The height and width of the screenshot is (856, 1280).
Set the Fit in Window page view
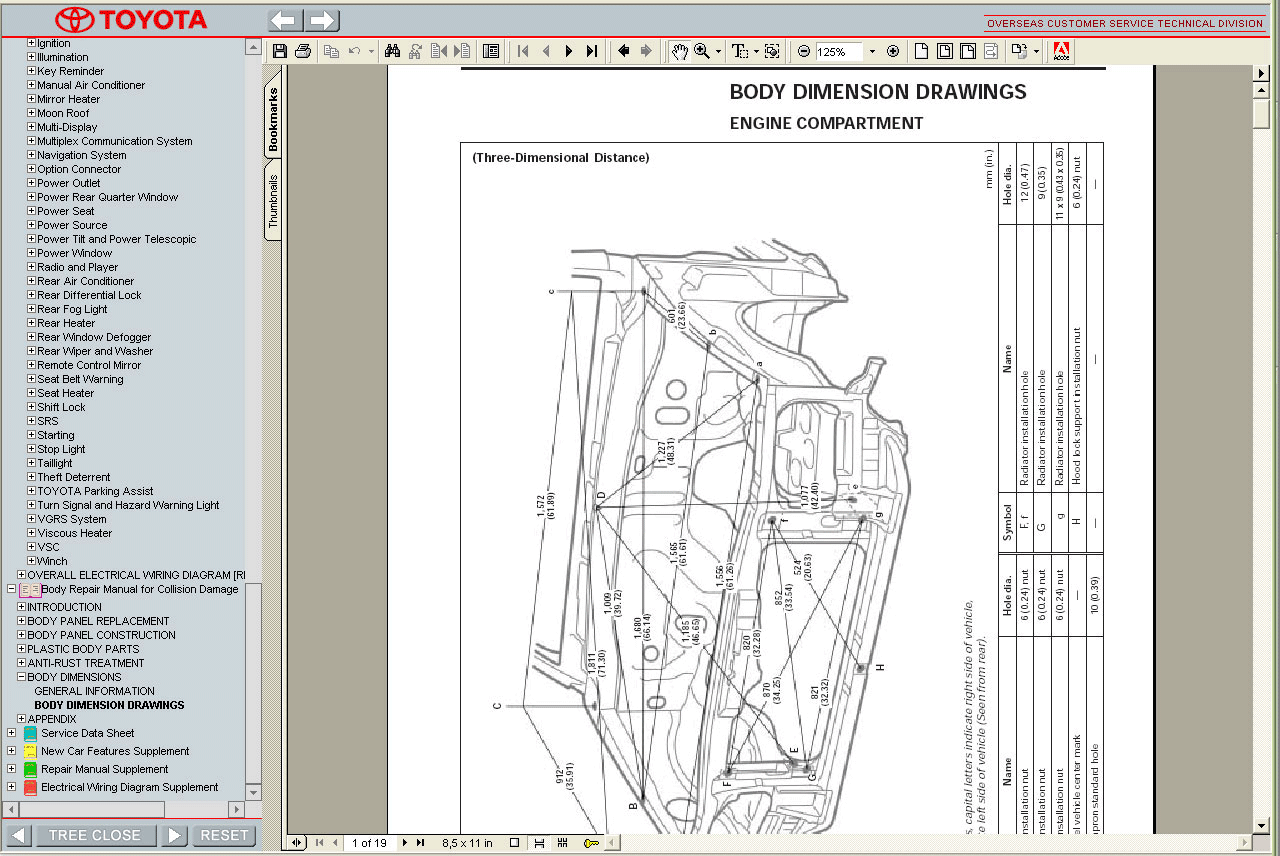coord(945,51)
